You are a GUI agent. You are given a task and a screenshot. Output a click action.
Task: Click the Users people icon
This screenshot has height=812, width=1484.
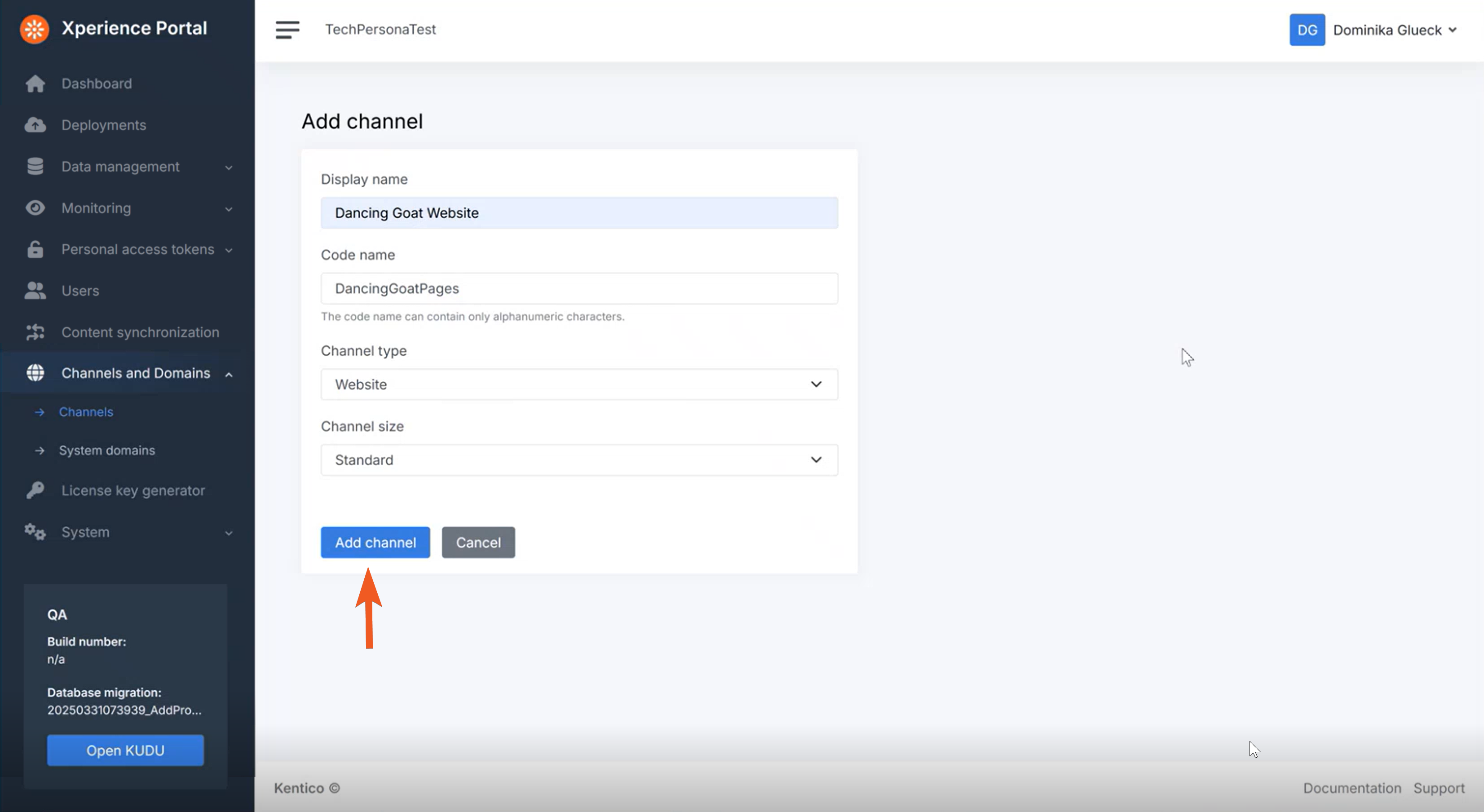(35, 291)
